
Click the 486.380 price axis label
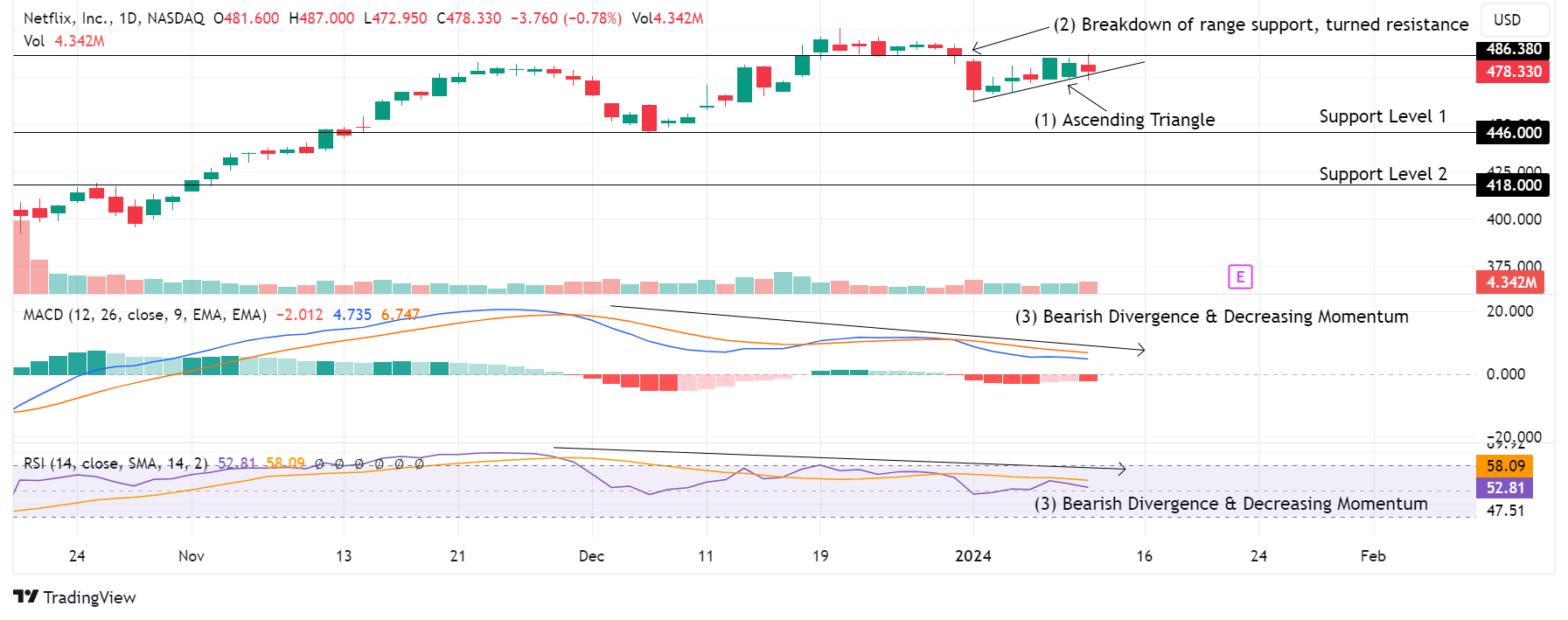(x=1513, y=49)
